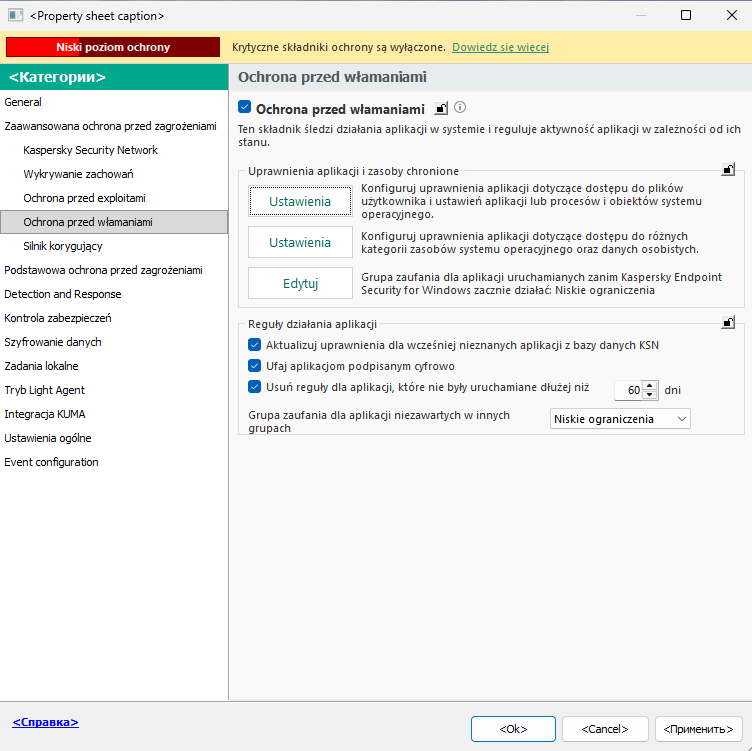The image size is (752, 751).
Task: Increase the days value with up arrow
Action: pyautogui.click(x=650, y=385)
